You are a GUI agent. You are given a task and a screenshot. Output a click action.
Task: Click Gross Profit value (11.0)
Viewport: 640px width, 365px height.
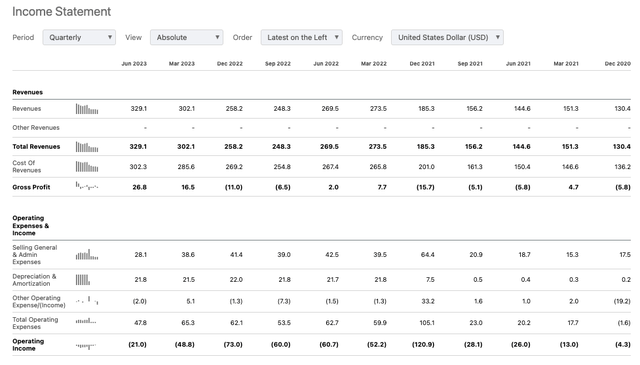click(233, 187)
